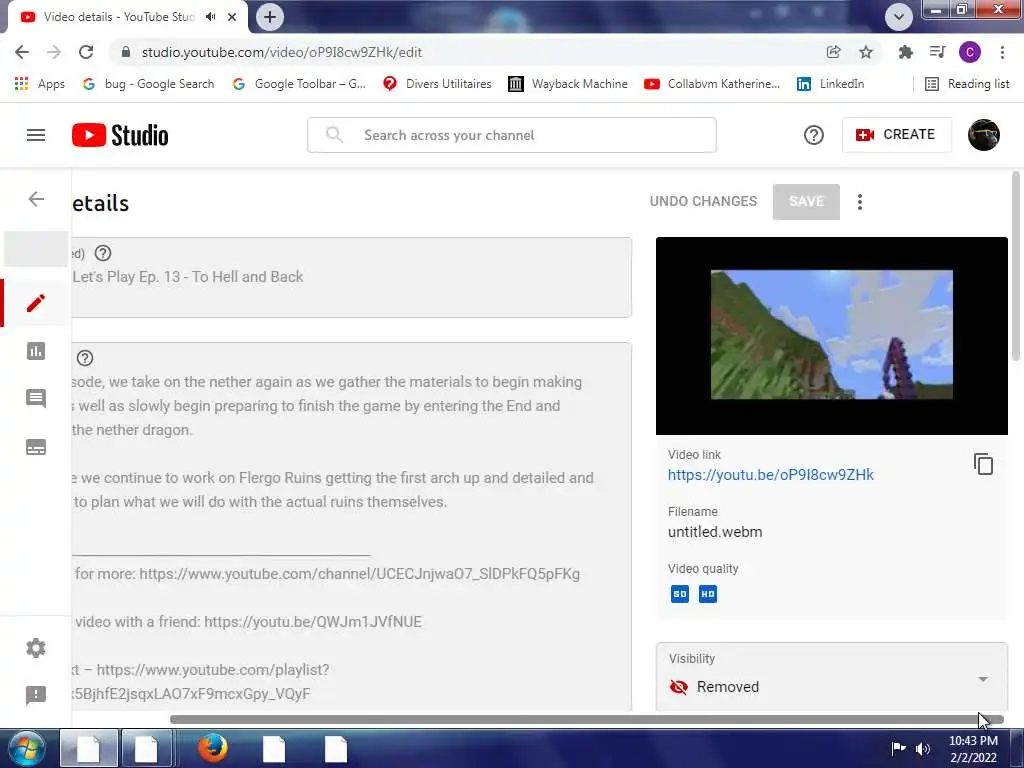Open the Divers Utilitaires bookmark

[x=437, y=84]
